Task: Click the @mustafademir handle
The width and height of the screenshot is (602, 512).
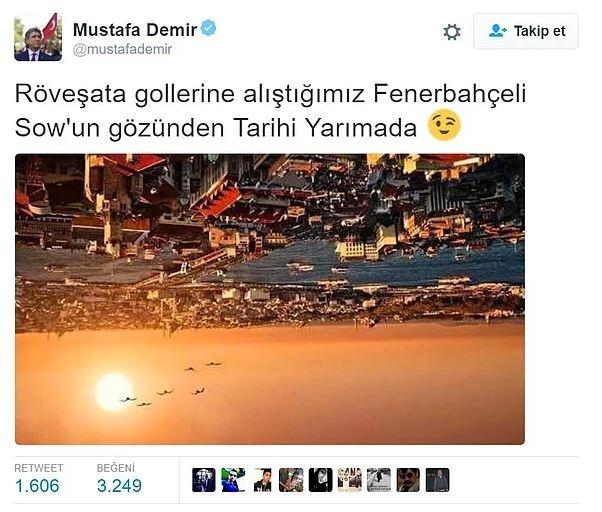Action: pyautogui.click(x=122, y=49)
